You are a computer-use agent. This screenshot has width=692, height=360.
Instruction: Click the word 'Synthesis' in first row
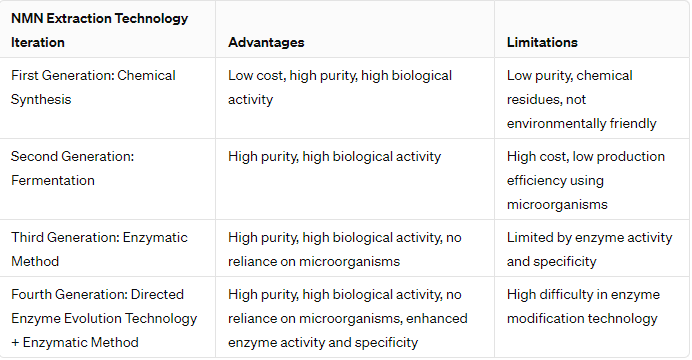click(x=41, y=100)
